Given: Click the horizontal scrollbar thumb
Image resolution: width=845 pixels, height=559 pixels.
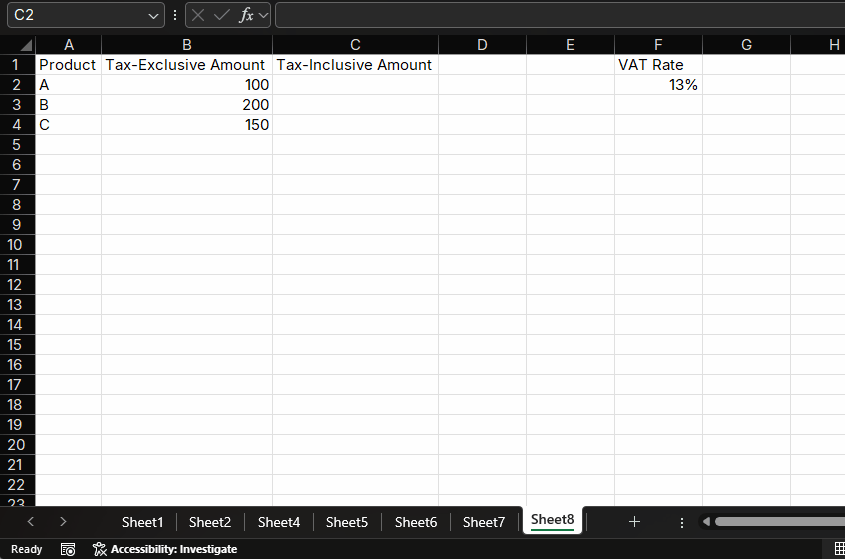Looking at the screenshot, I should point(780,521).
